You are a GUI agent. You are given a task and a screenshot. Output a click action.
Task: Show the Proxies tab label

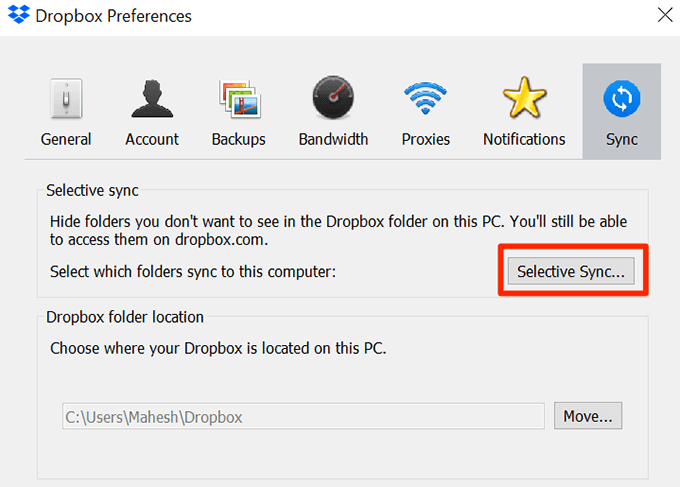point(426,139)
